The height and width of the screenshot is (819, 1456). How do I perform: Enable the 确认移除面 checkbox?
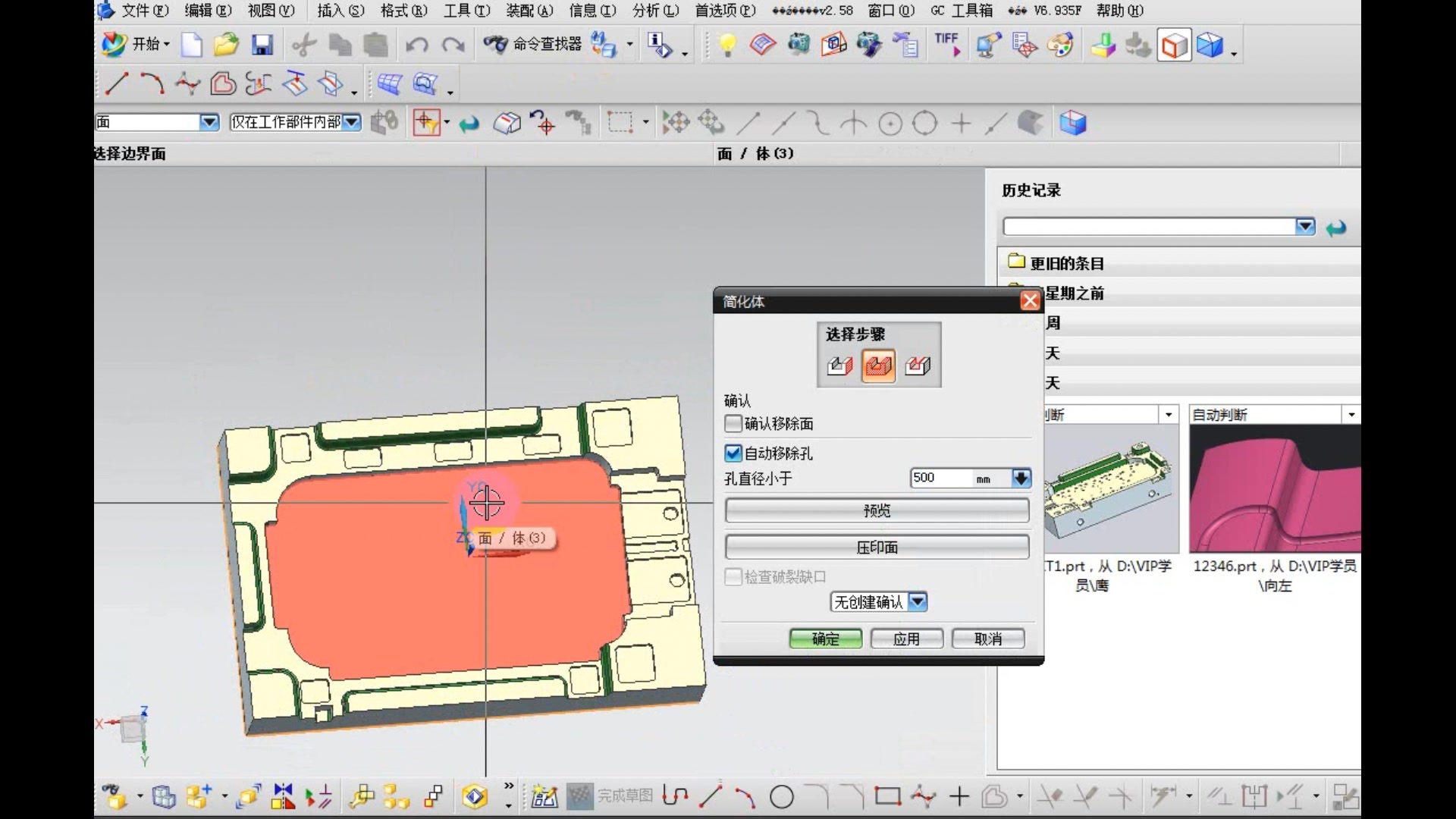point(733,423)
